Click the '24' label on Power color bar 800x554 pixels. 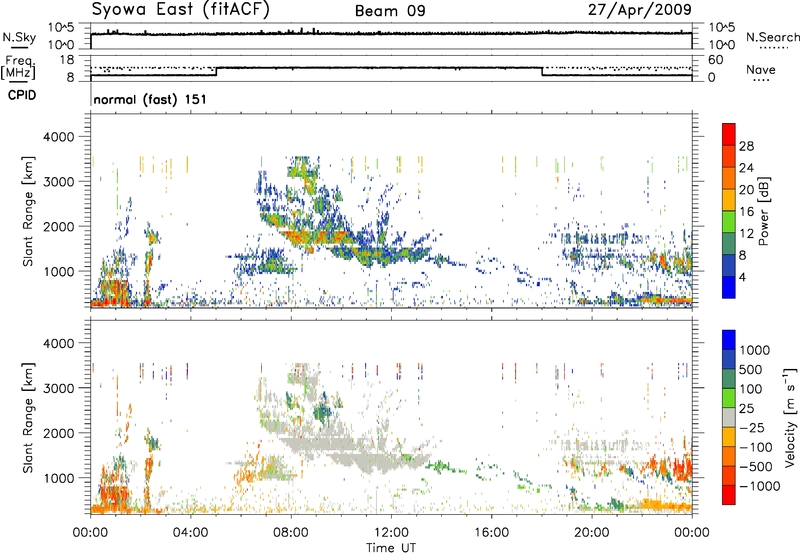[x=746, y=168]
